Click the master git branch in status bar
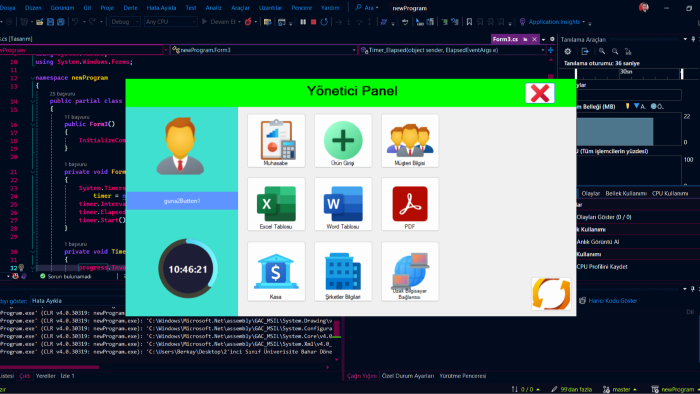This screenshot has width=700, height=394. (619, 390)
